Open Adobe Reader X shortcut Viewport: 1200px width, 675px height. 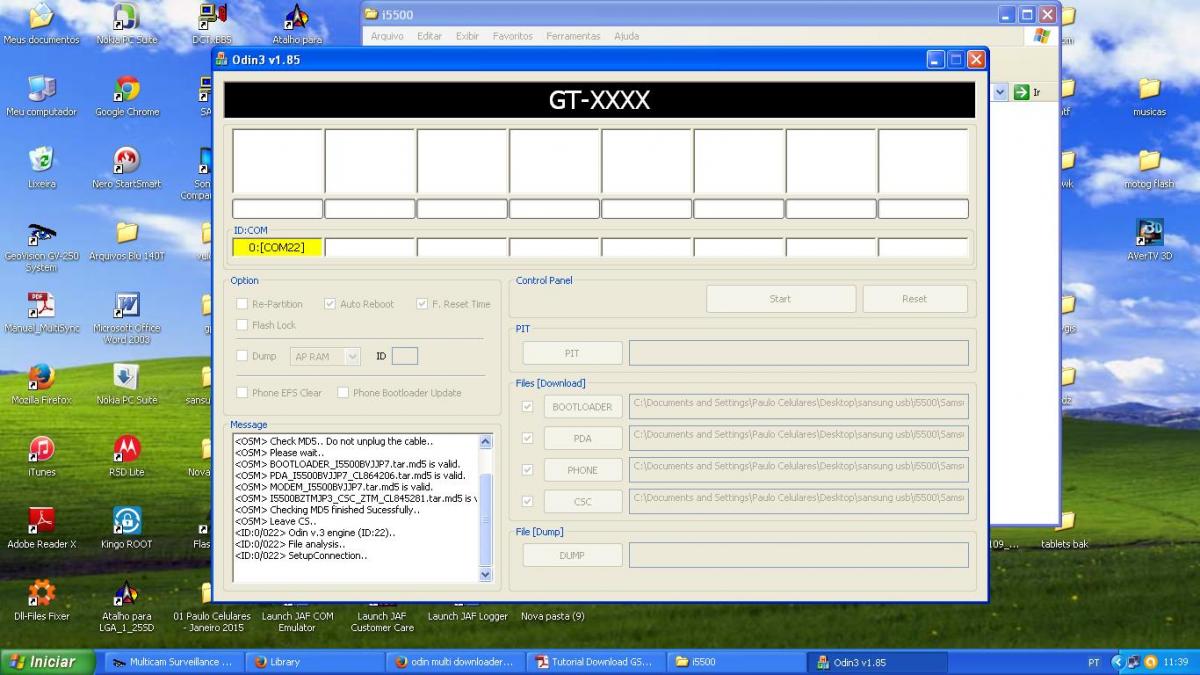coord(41,528)
